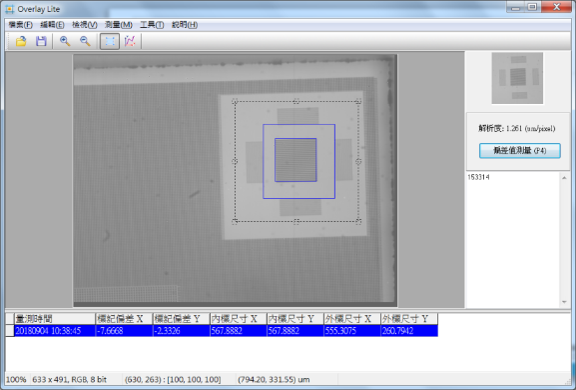Click the inner blue box in the image

[x=296, y=160]
